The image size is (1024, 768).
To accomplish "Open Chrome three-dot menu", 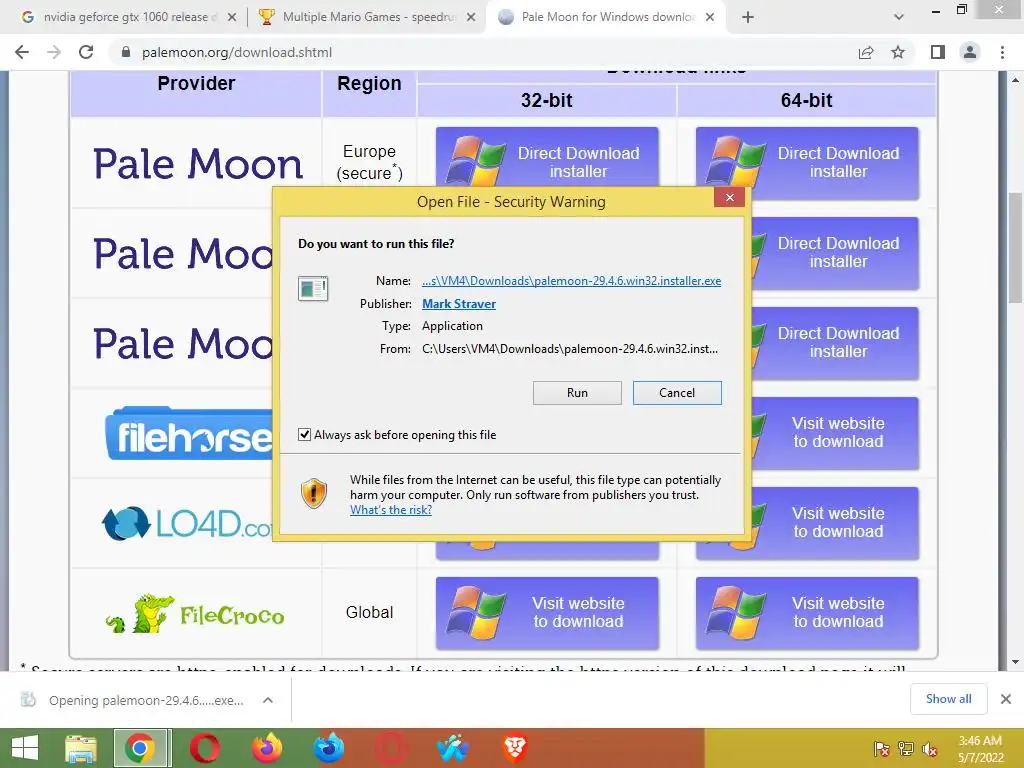I will [1002, 52].
